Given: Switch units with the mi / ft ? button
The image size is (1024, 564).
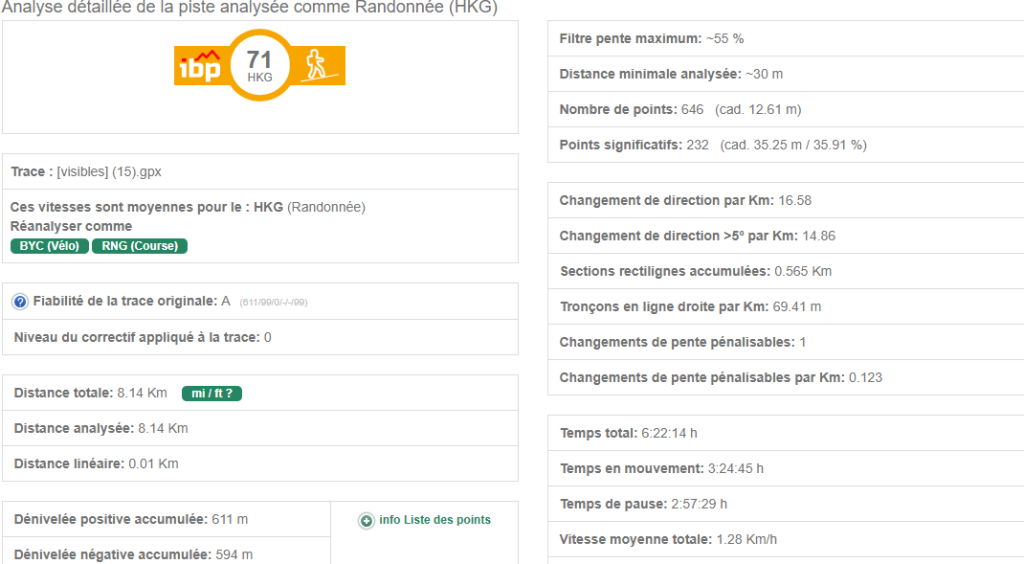Looking at the screenshot, I should [x=212, y=393].
